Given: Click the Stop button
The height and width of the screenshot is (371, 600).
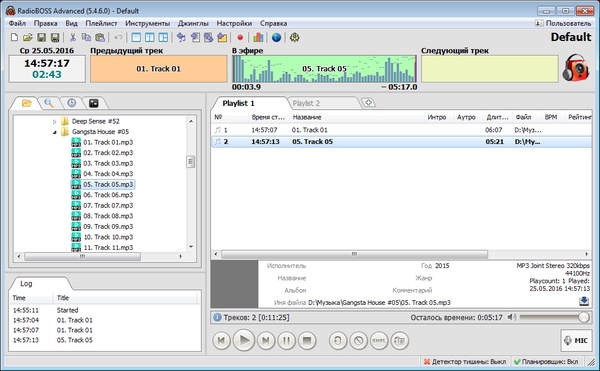Looking at the screenshot, I should [x=307, y=340].
